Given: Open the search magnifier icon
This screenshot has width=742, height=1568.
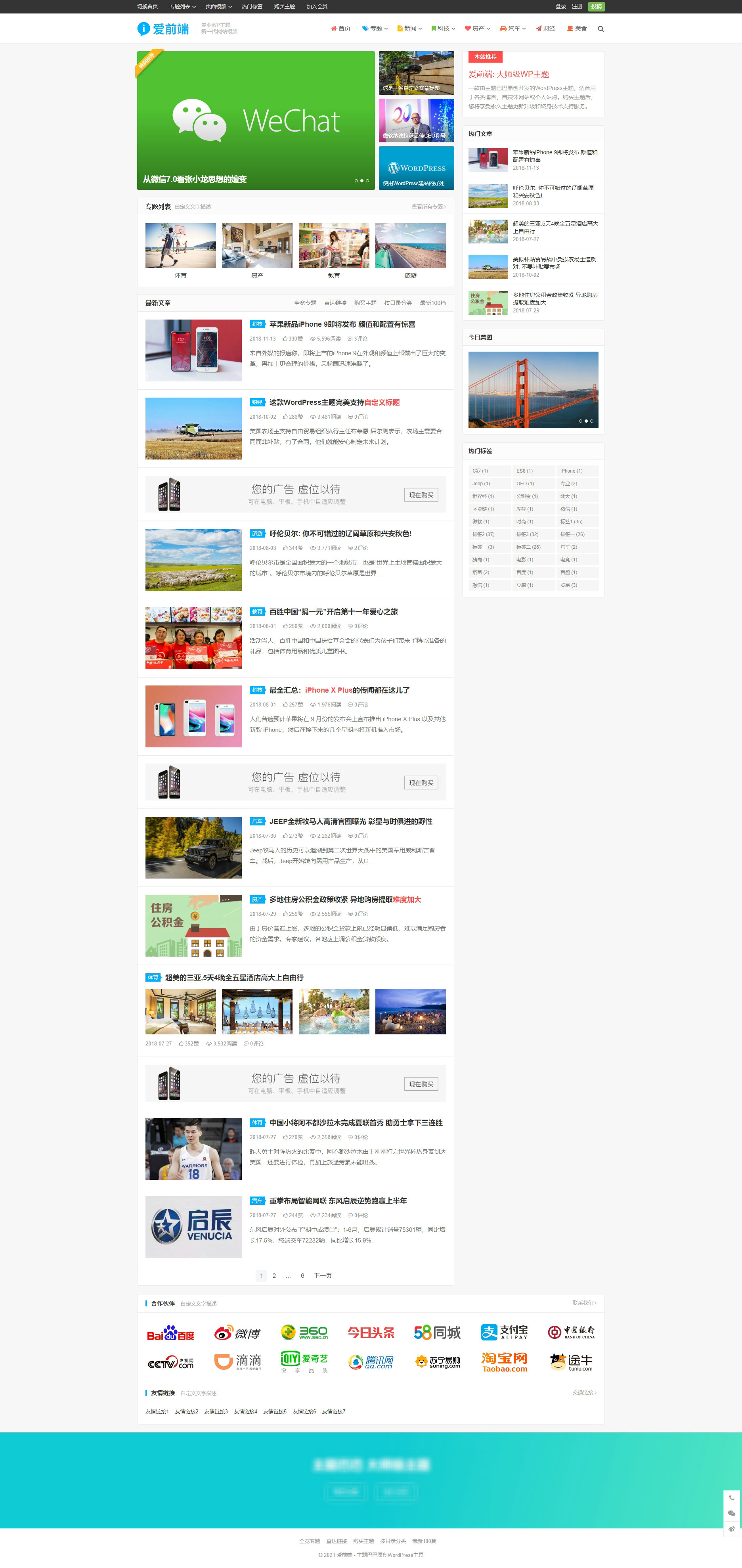Looking at the screenshot, I should click(x=600, y=29).
